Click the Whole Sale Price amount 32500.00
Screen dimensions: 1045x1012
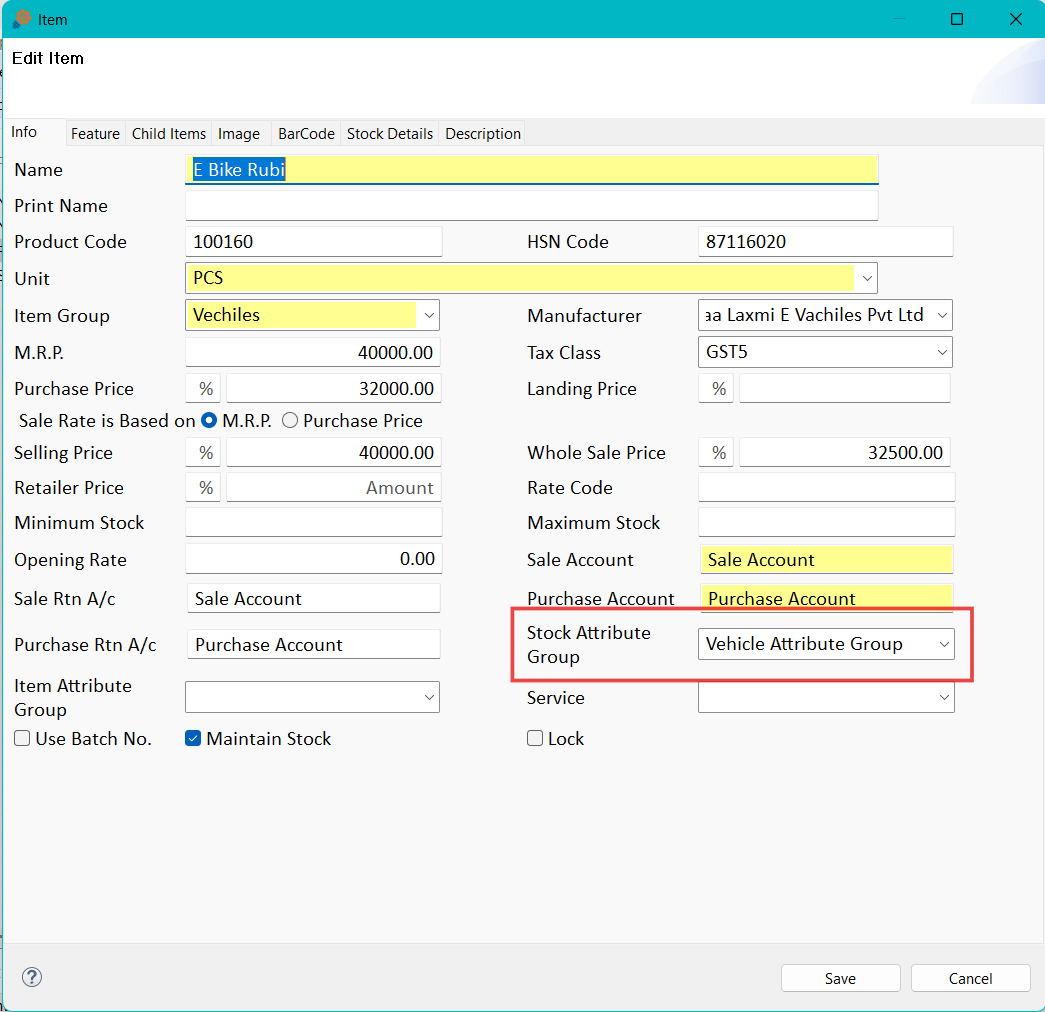point(844,453)
